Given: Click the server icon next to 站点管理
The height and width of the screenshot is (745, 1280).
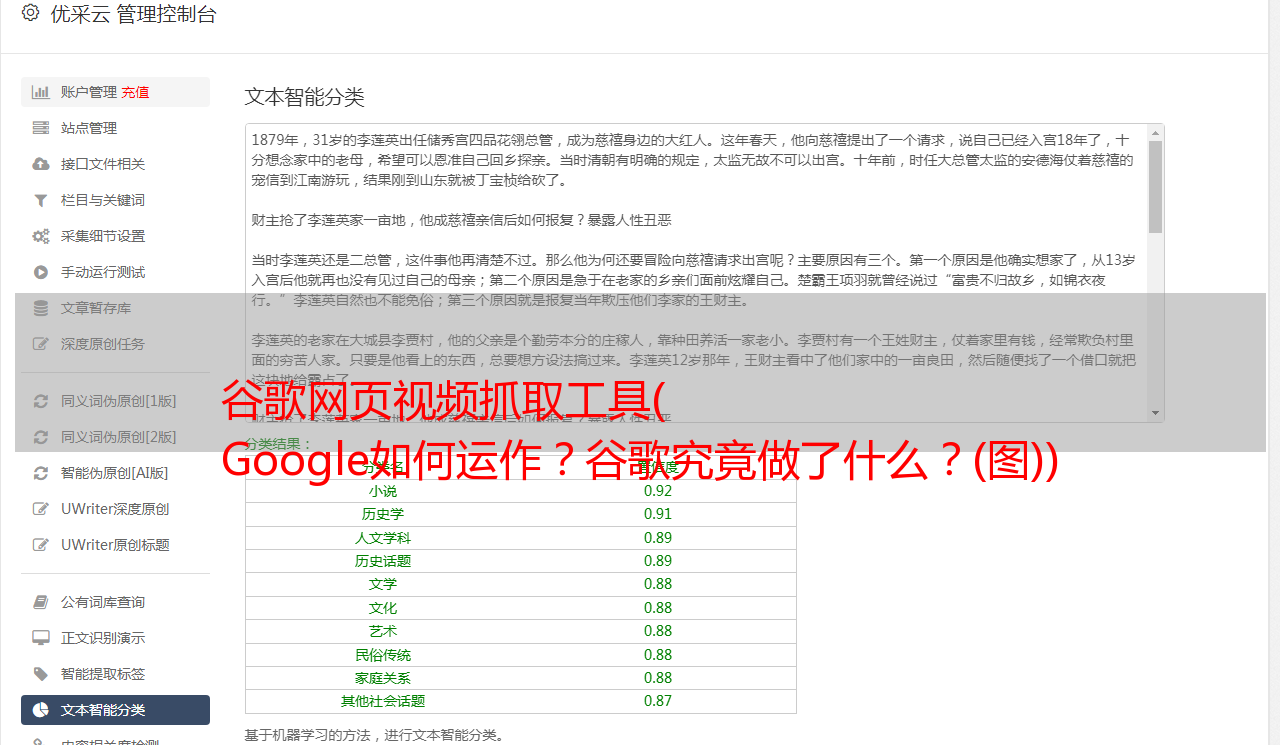Looking at the screenshot, I should point(41,128).
